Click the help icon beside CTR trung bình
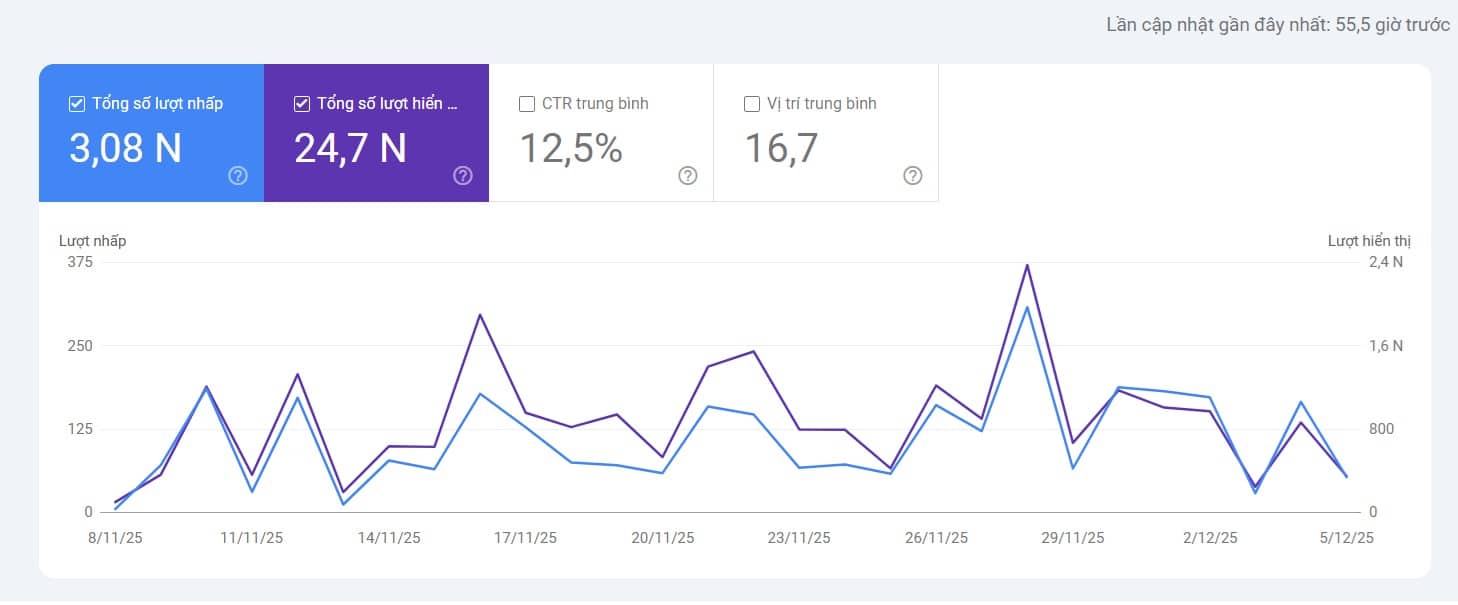The height and width of the screenshot is (605, 1458). [x=687, y=176]
